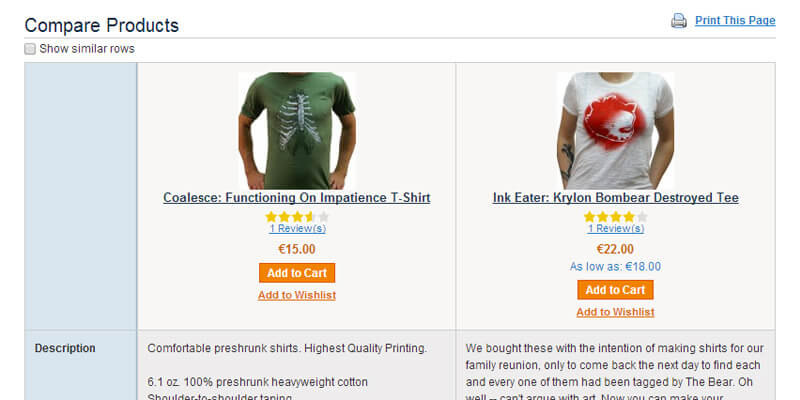This screenshot has width=800, height=400.
Task: Click the printer icon beside Print This Page
Action: tap(679, 21)
